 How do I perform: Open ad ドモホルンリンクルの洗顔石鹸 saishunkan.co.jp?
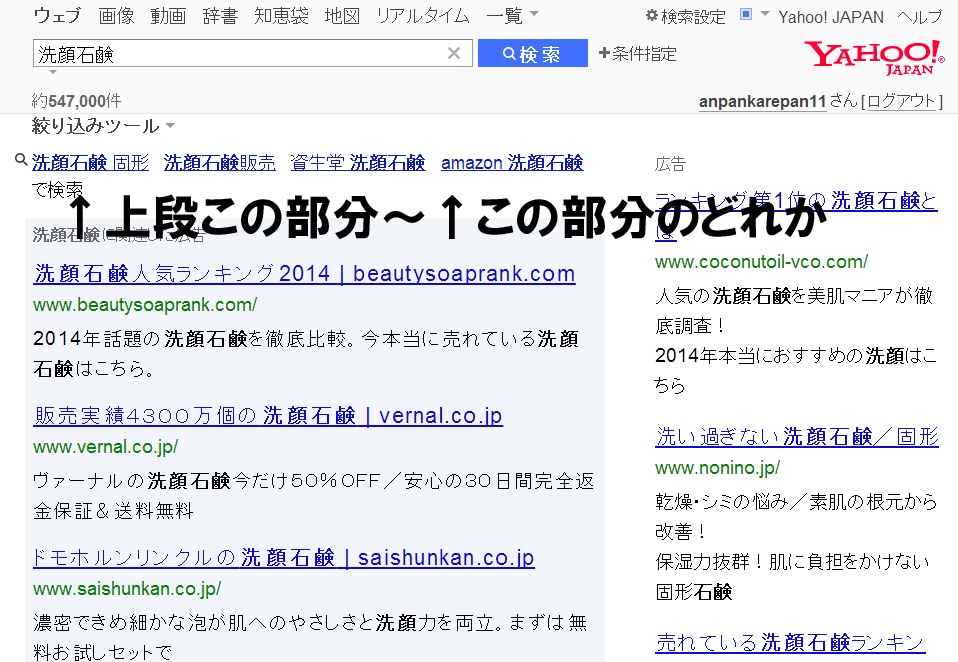tap(284, 558)
